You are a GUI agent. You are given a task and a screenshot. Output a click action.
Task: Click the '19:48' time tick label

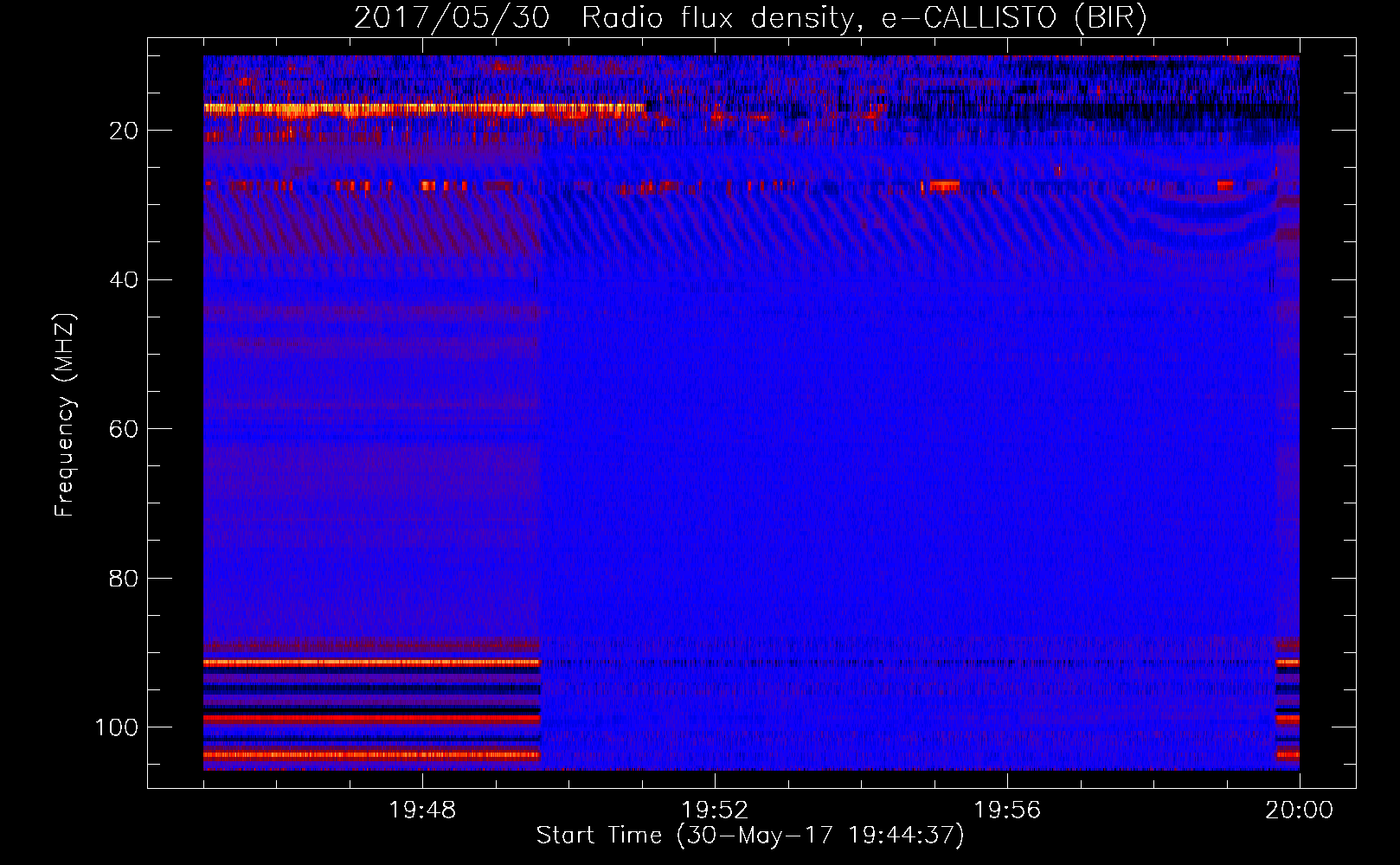click(x=422, y=811)
